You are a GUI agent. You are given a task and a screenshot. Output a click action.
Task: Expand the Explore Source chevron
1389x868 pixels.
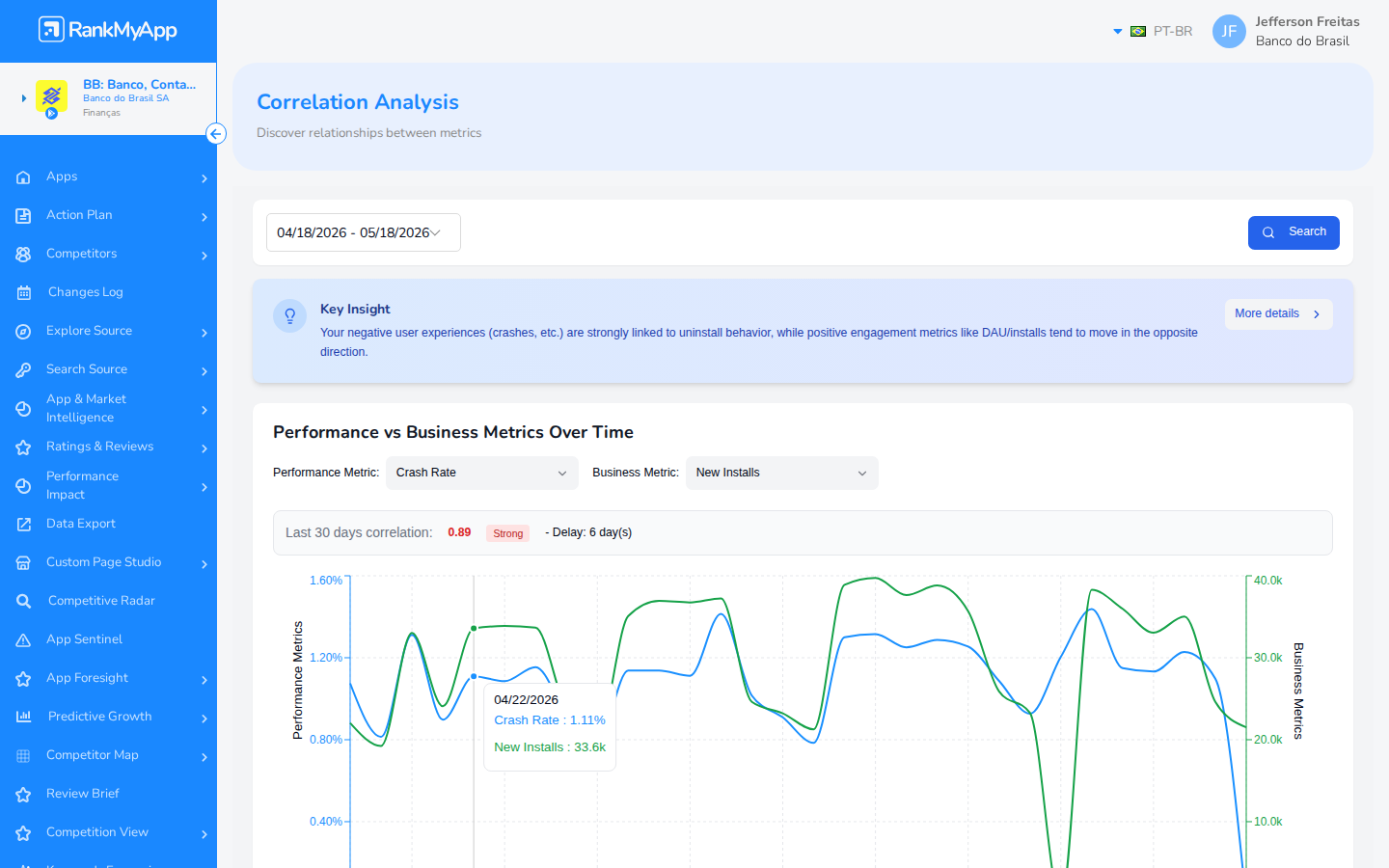point(204,333)
